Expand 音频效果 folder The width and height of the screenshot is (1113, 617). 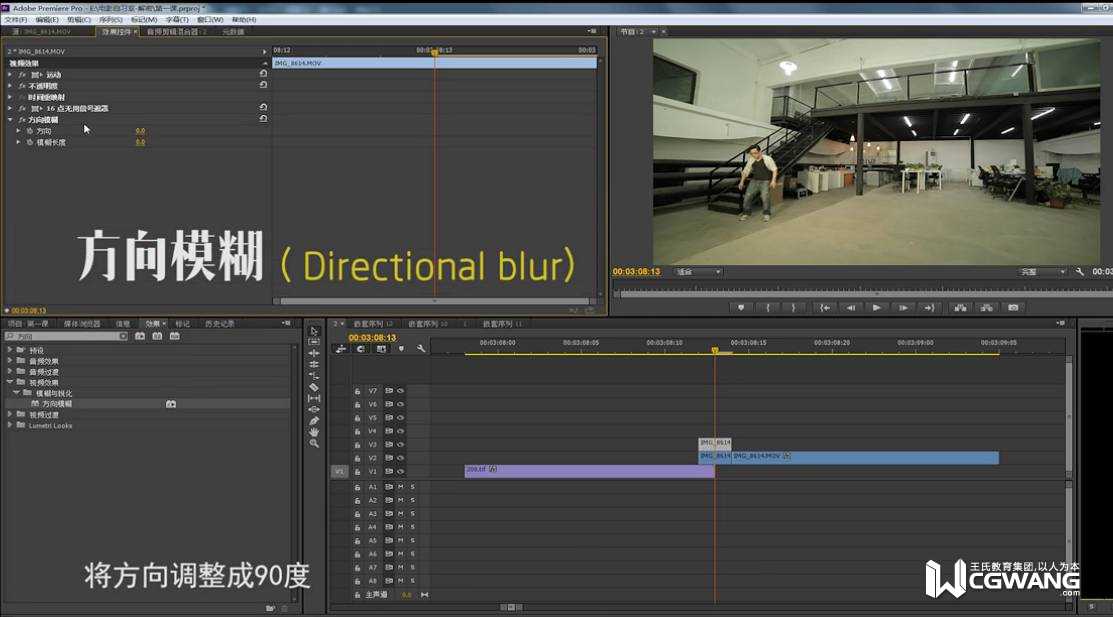tap(10, 361)
